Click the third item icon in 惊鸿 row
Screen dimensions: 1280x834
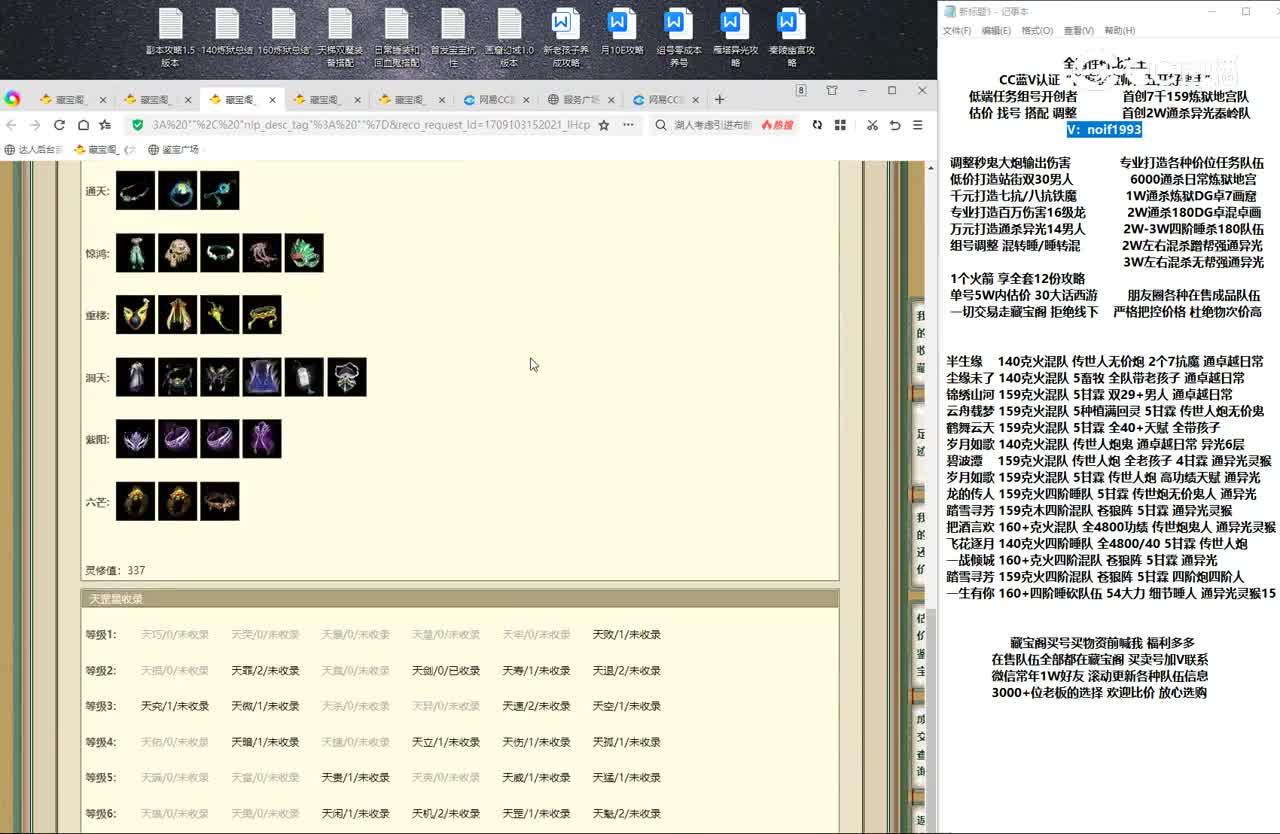219,253
